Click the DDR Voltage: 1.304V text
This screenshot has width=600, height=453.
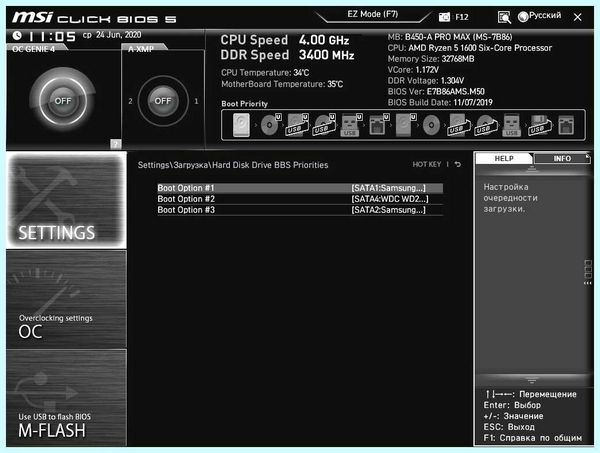[x=426, y=80]
